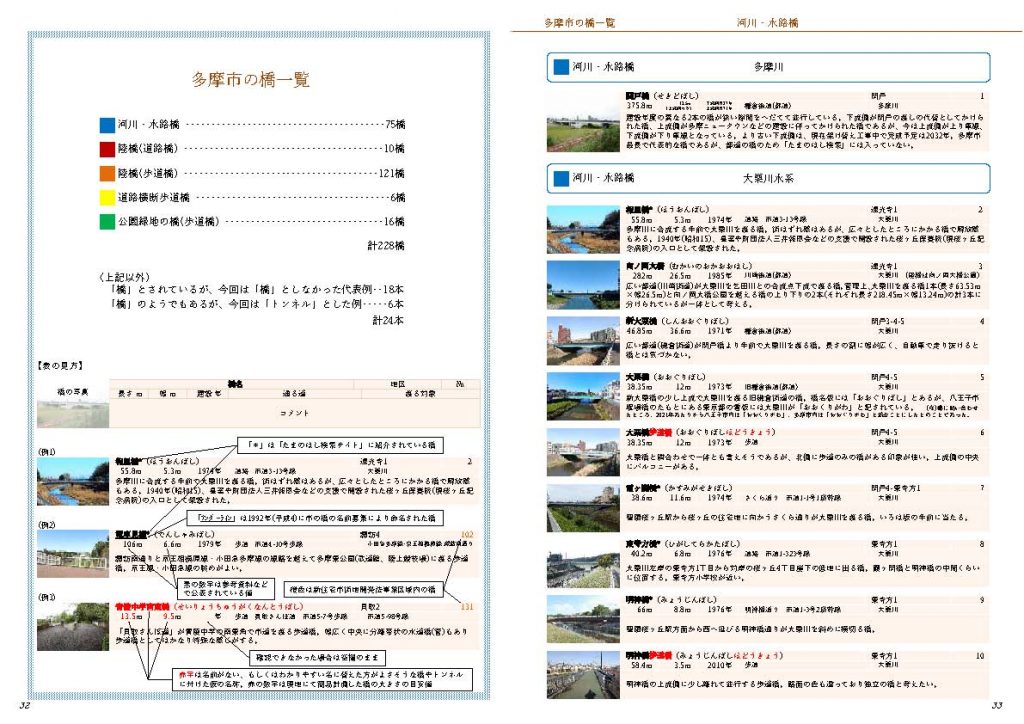Click the green 公園緑地の橋 legend swatch
The image size is (1024, 724).
107,221
